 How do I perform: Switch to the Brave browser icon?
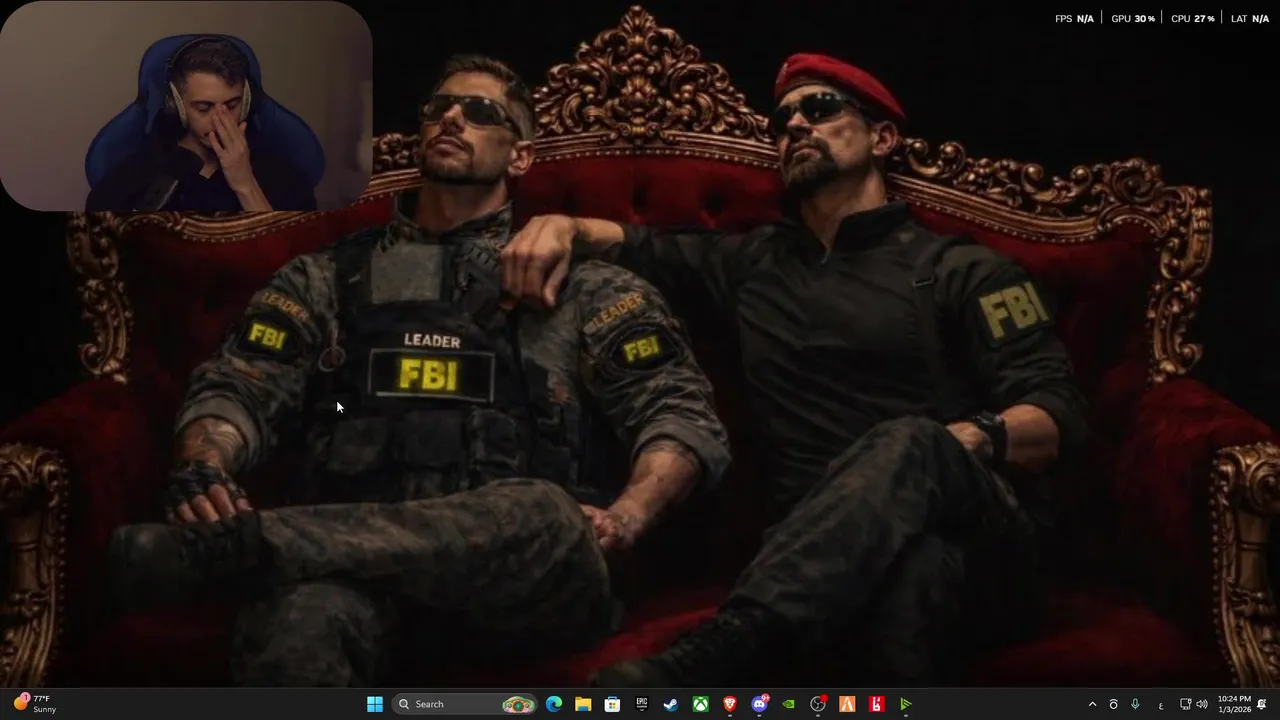click(730, 704)
